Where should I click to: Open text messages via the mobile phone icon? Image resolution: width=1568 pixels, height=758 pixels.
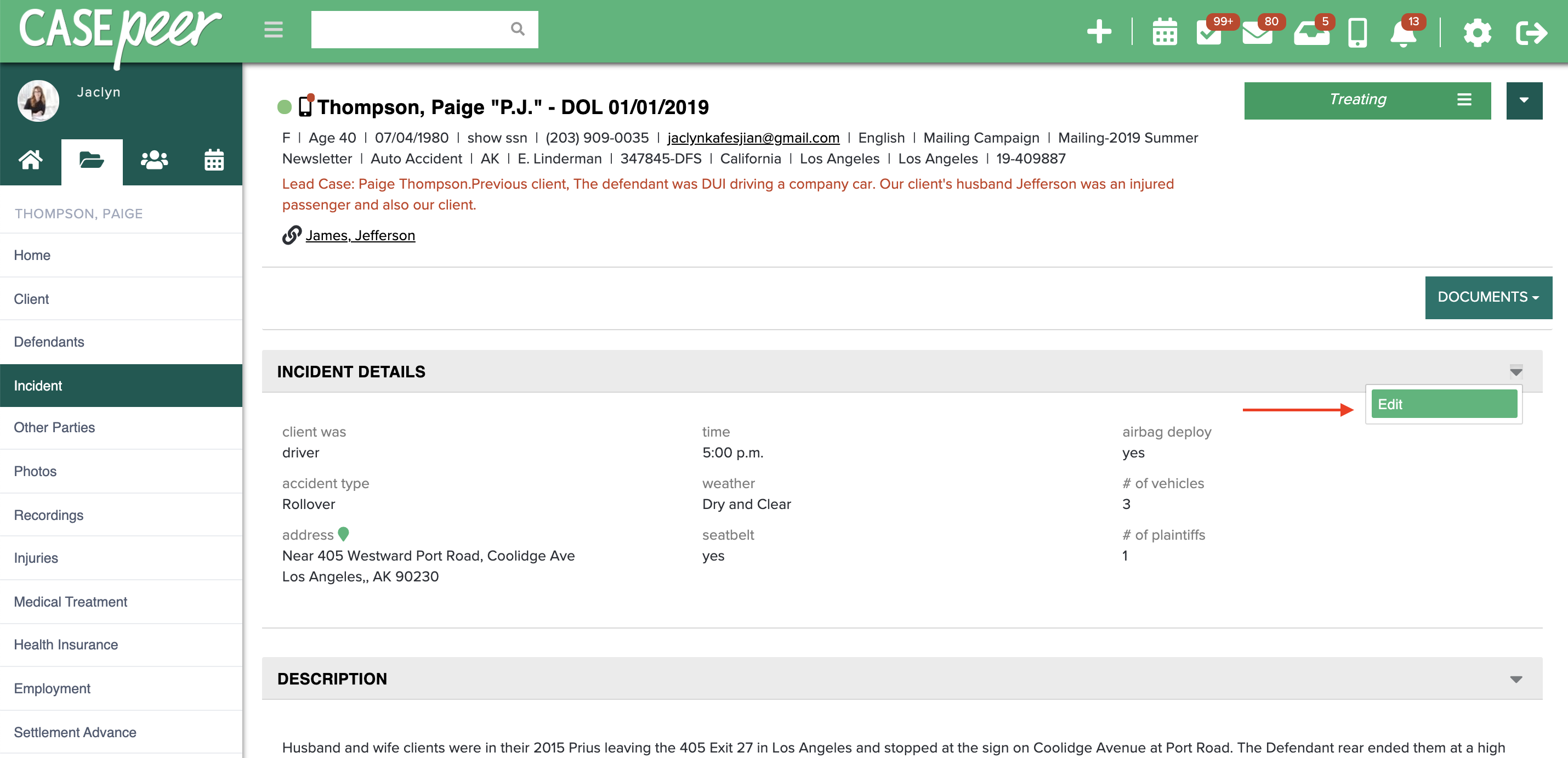pyautogui.click(x=1357, y=33)
